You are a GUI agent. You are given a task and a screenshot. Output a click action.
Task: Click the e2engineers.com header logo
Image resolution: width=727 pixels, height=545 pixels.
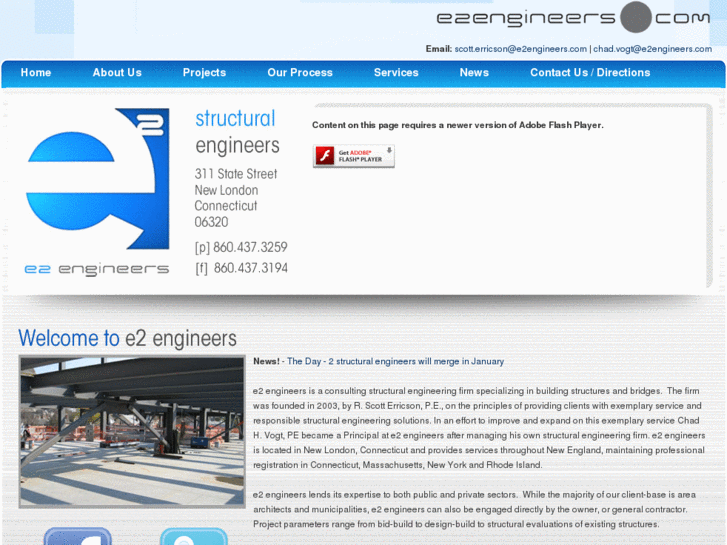point(573,18)
